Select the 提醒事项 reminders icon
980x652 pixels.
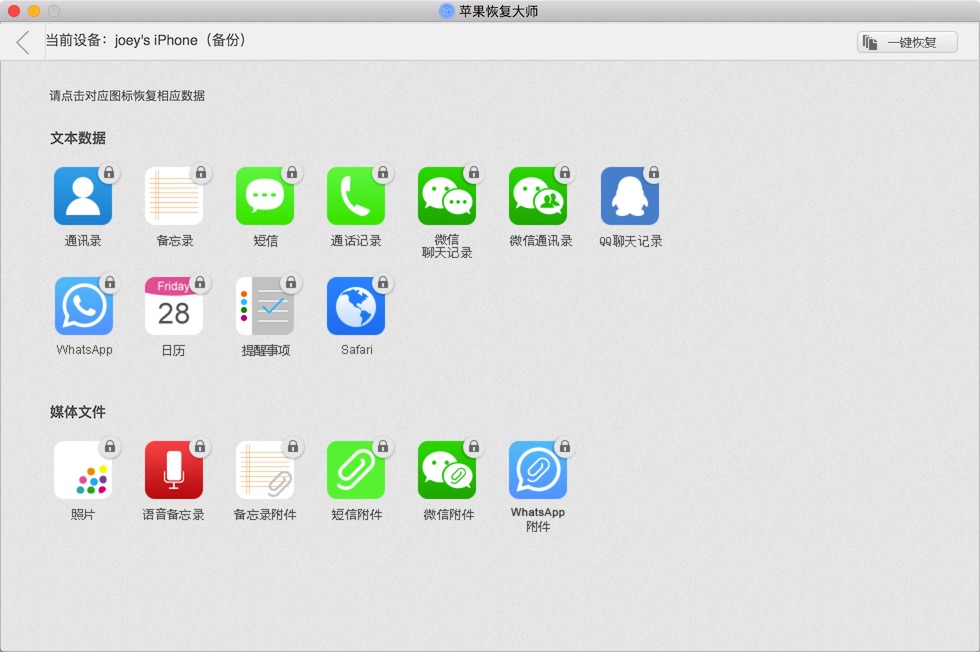(265, 306)
